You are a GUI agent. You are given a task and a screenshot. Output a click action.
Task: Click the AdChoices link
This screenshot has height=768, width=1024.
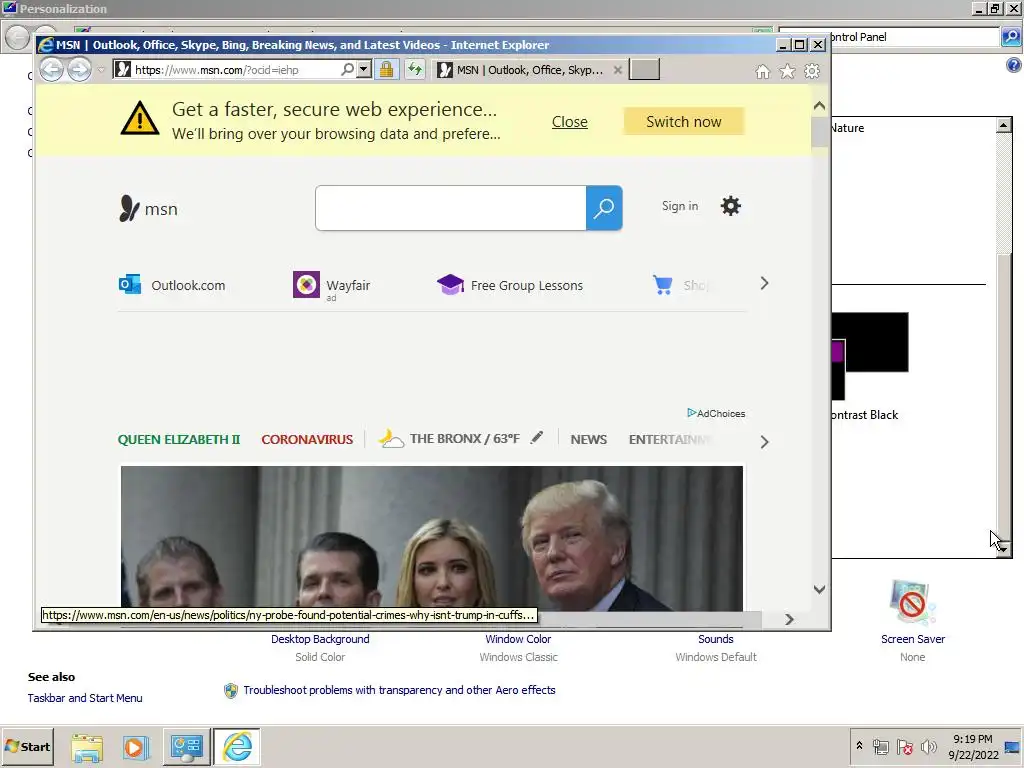click(x=716, y=413)
